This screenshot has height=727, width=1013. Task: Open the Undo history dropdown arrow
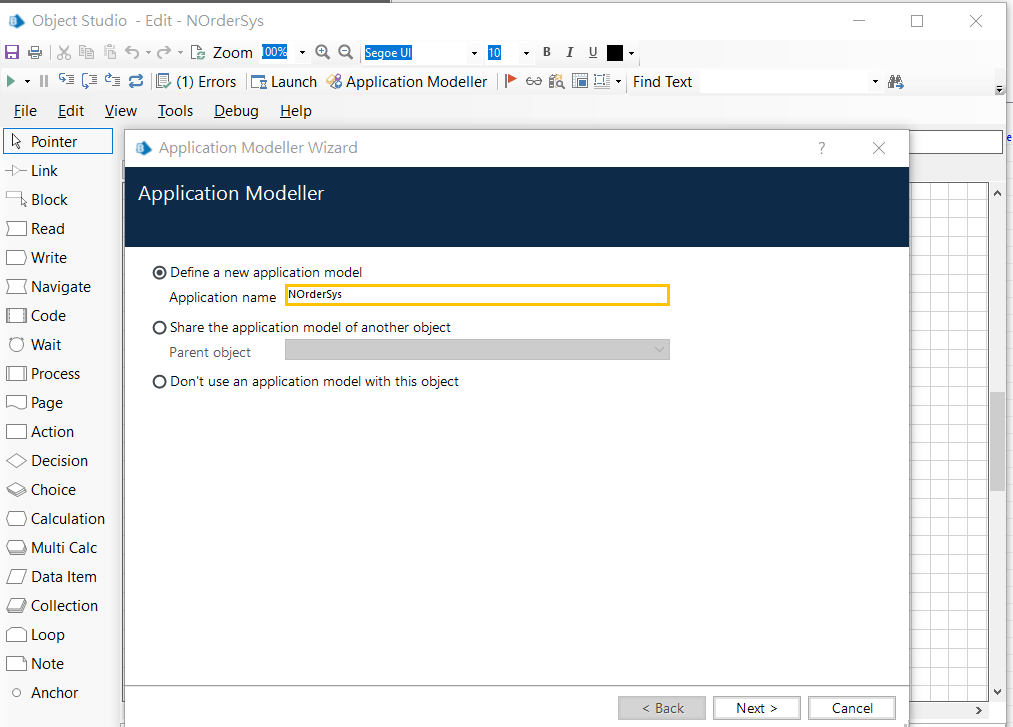[x=148, y=52]
